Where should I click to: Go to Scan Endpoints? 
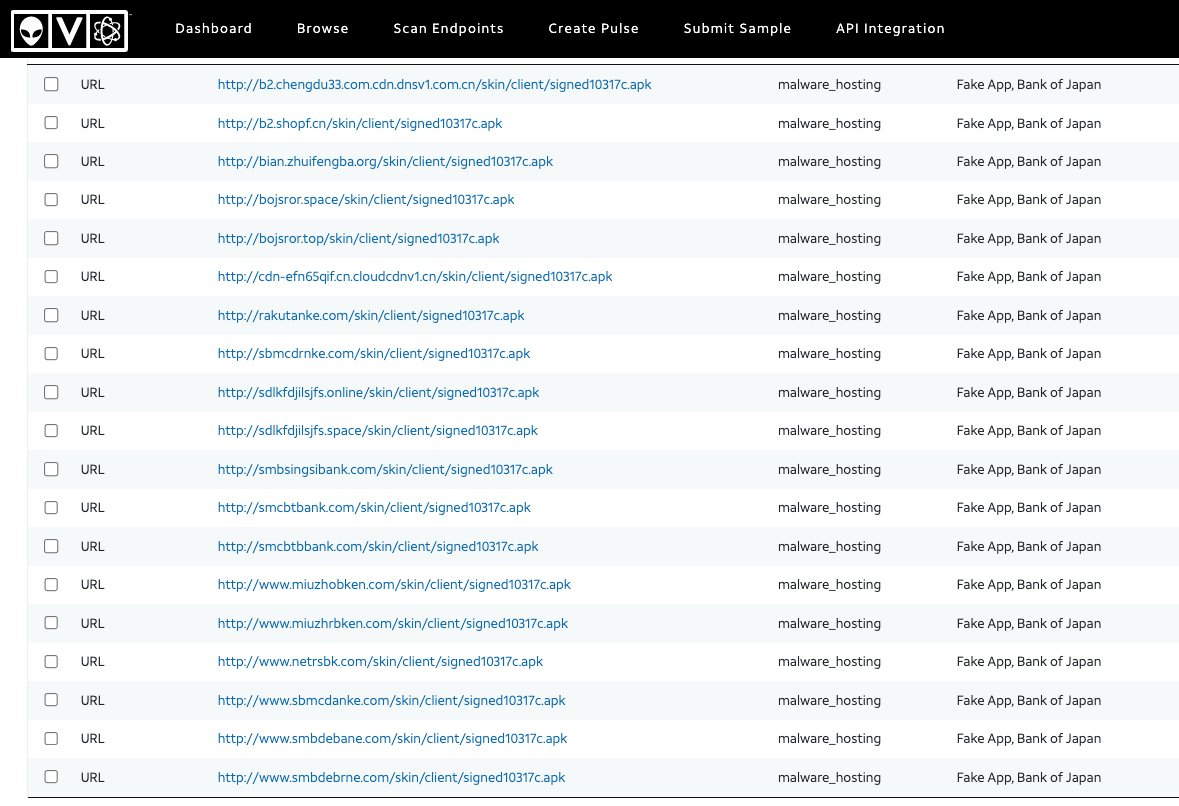point(448,29)
